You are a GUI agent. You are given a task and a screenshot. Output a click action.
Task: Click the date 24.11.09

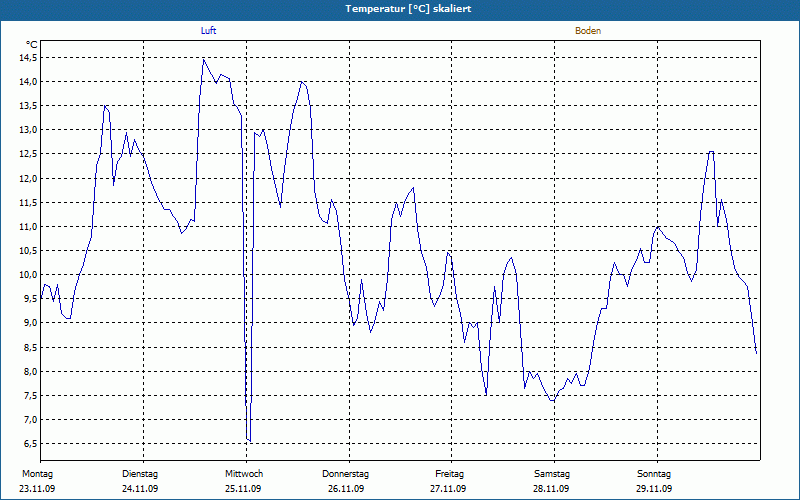point(140,489)
